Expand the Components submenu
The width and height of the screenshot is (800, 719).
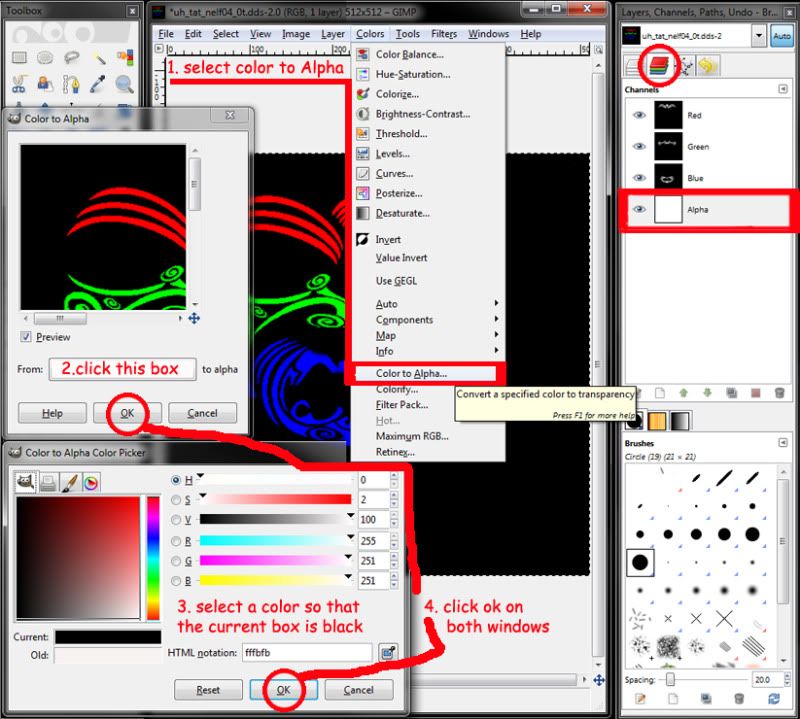[x=404, y=320]
